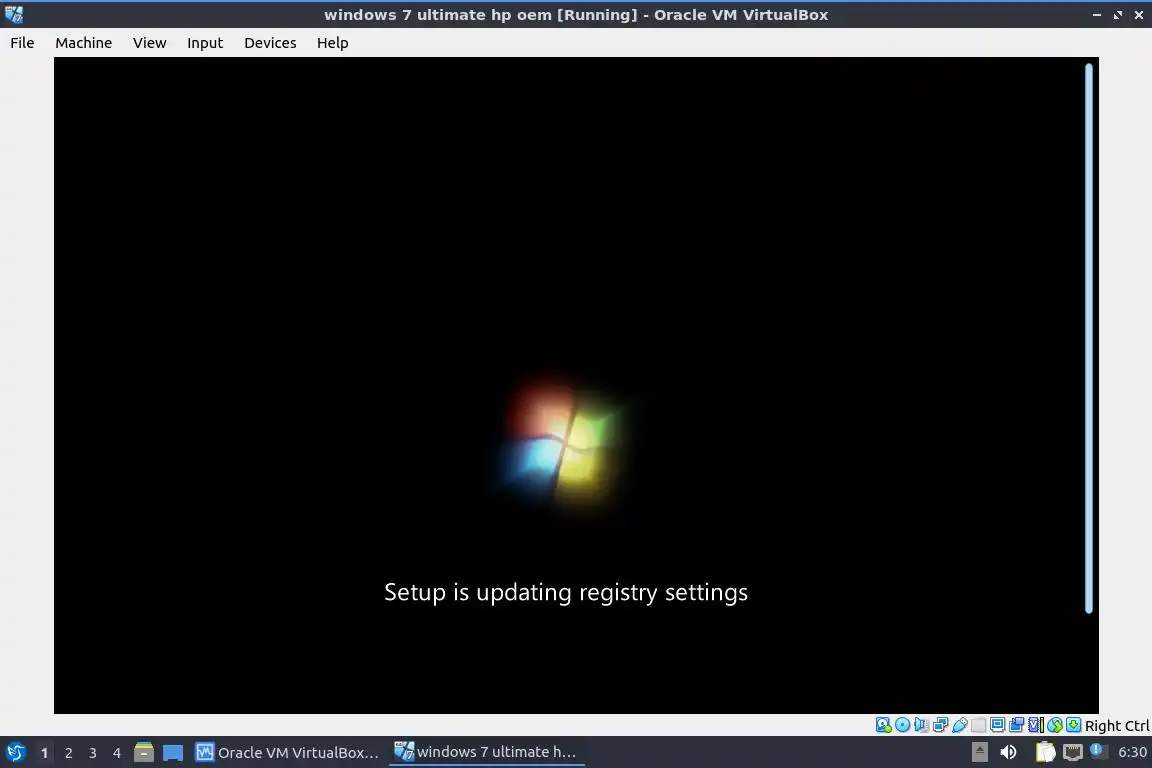Viewport: 1152px width, 768px height.
Task: Click the audio indicator in the status bar
Action: click(x=921, y=725)
